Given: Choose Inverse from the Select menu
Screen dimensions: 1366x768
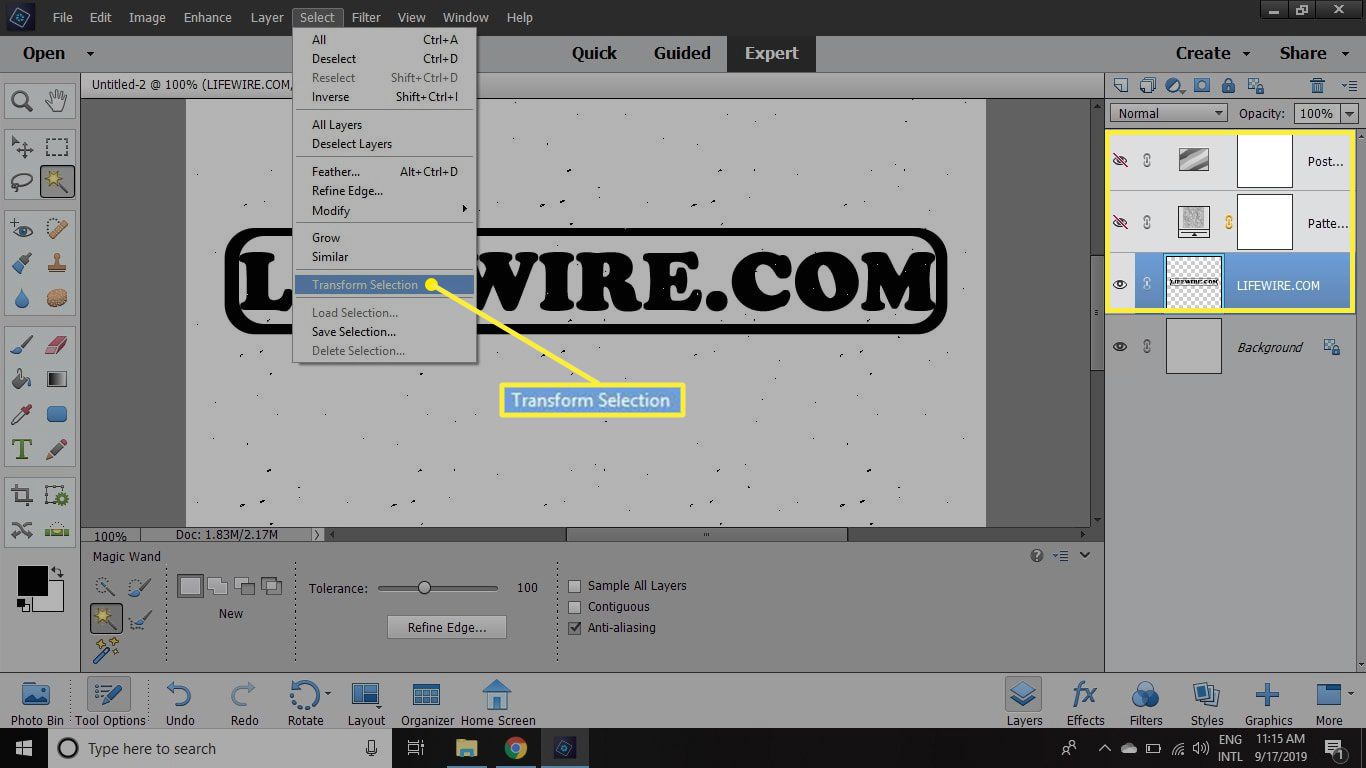Looking at the screenshot, I should pos(384,97).
